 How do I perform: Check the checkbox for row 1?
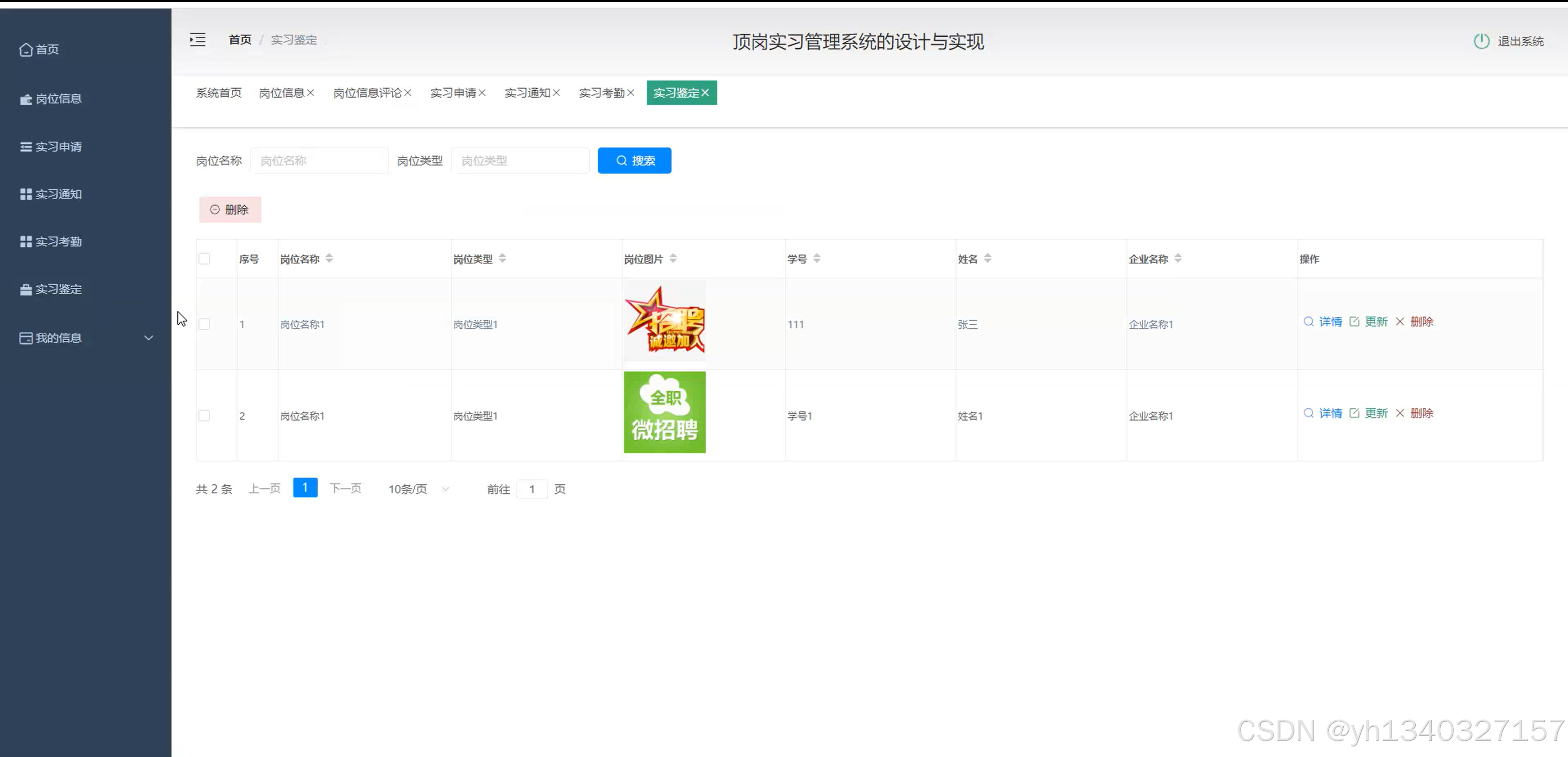tap(205, 324)
